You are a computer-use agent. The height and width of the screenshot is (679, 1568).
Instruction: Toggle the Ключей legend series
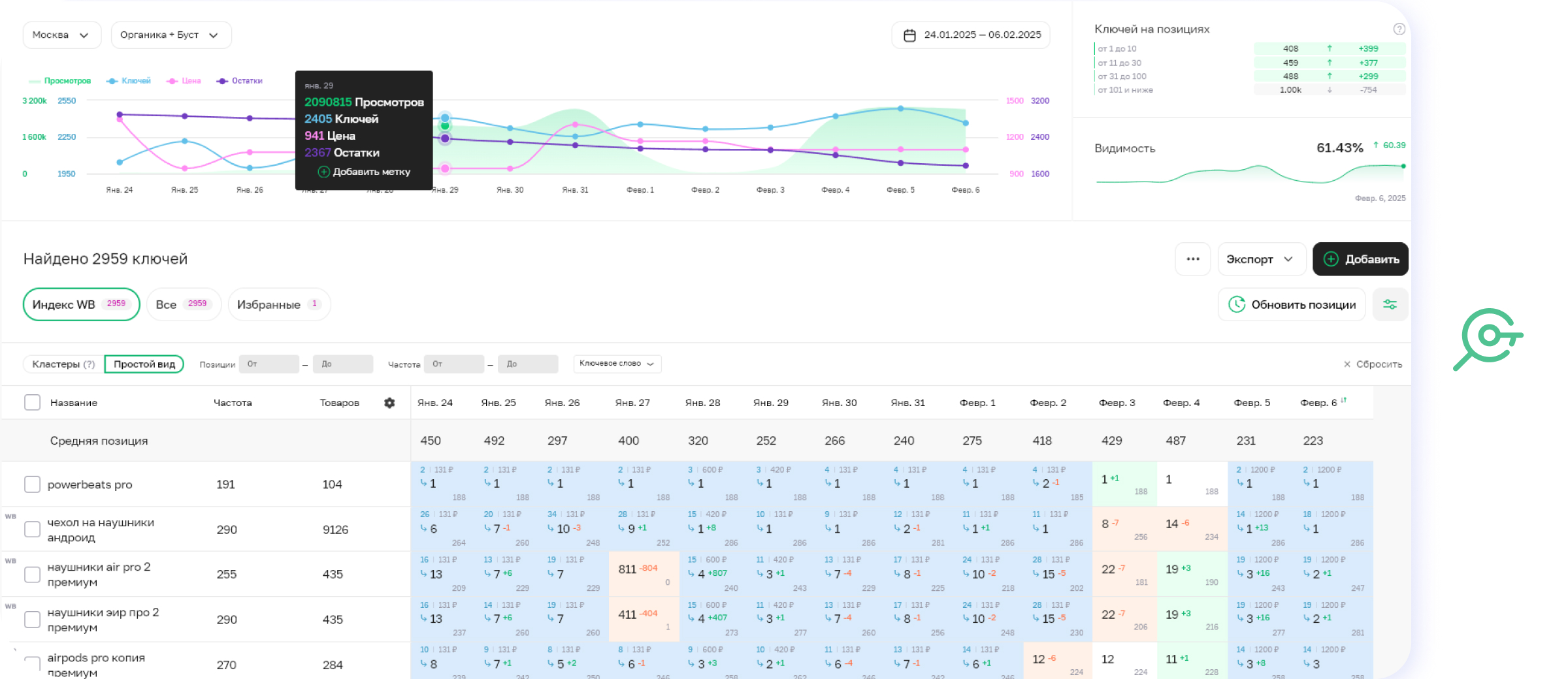[x=129, y=81]
